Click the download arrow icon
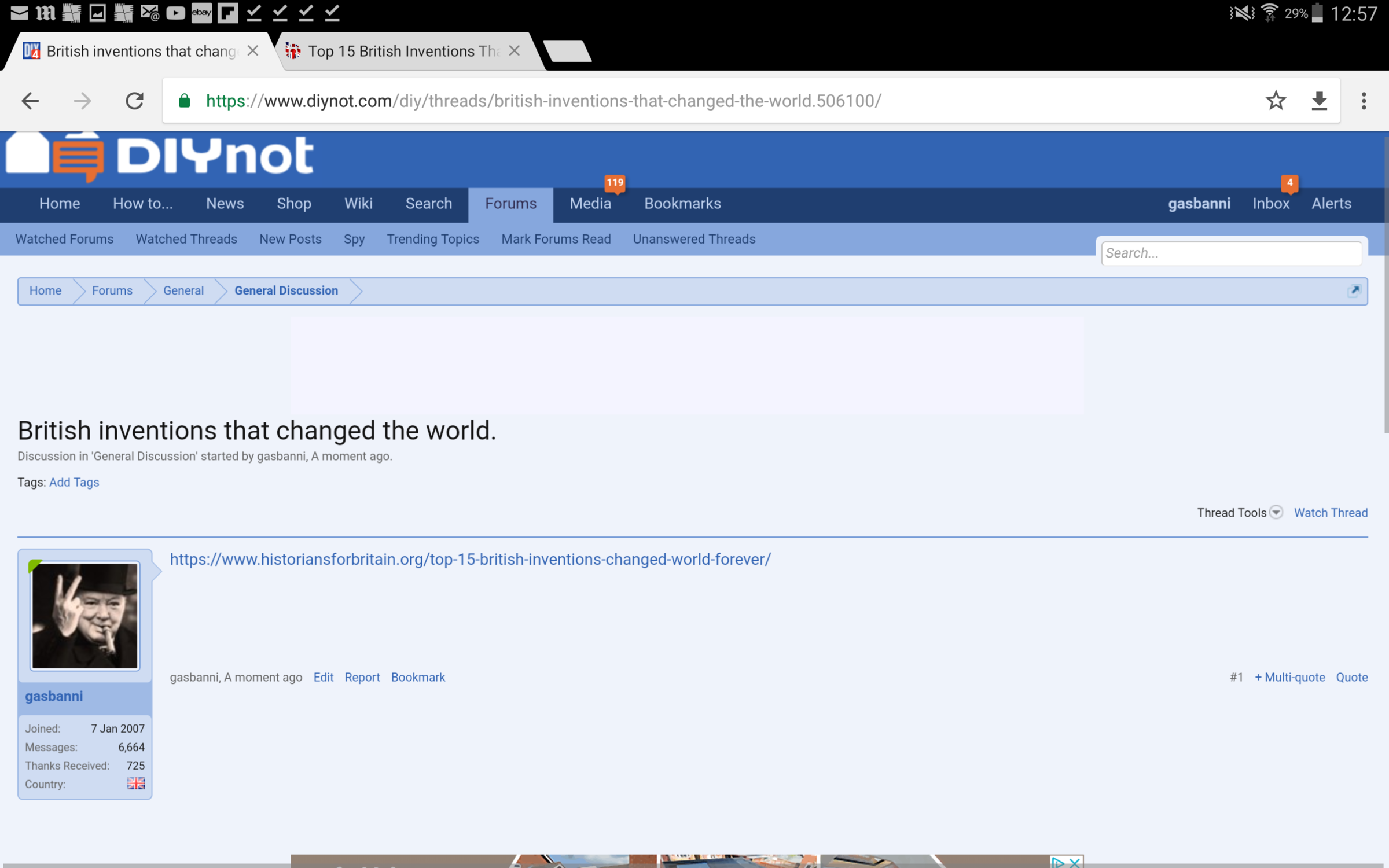 (1319, 101)
